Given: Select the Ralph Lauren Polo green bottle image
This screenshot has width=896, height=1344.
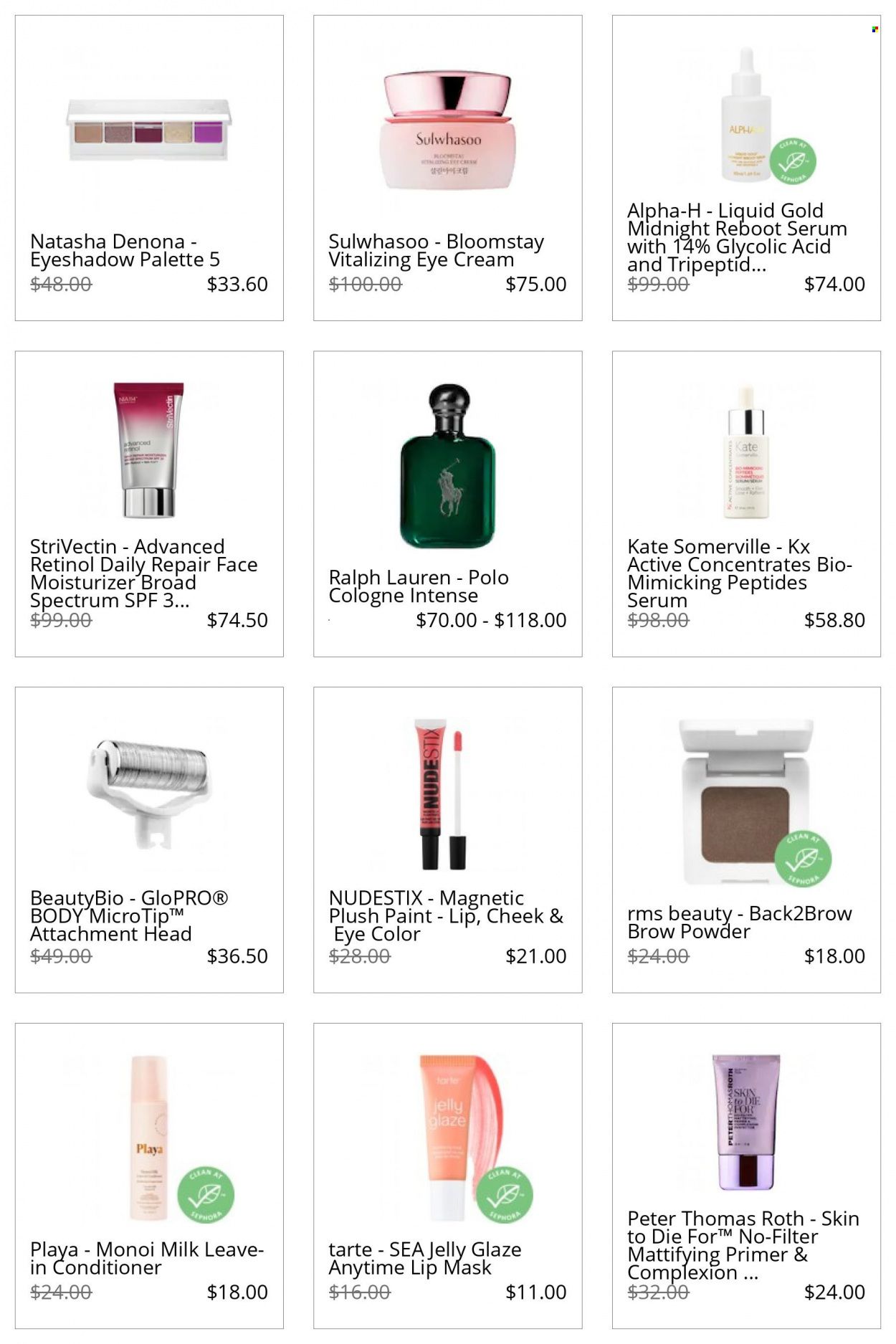Looking at the screenshot, I should click(448, 466).
